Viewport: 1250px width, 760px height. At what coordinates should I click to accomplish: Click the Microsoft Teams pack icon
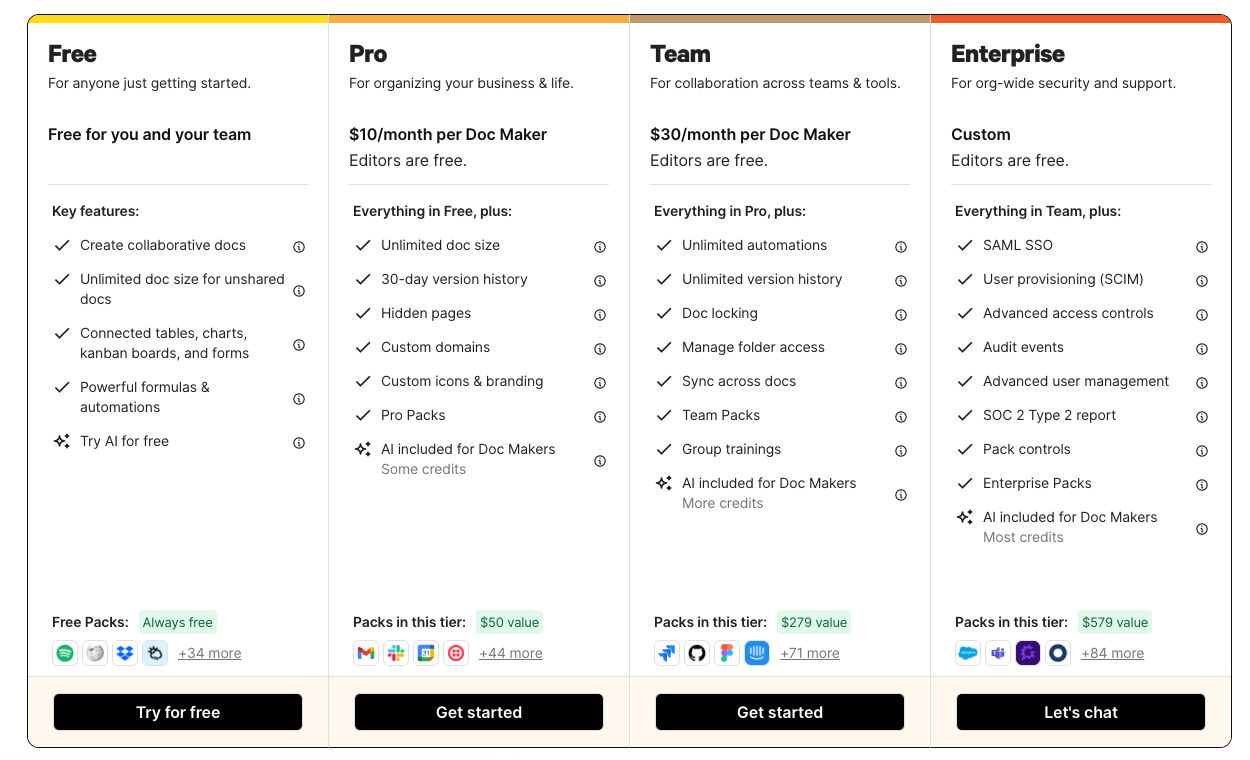[998, 653]
